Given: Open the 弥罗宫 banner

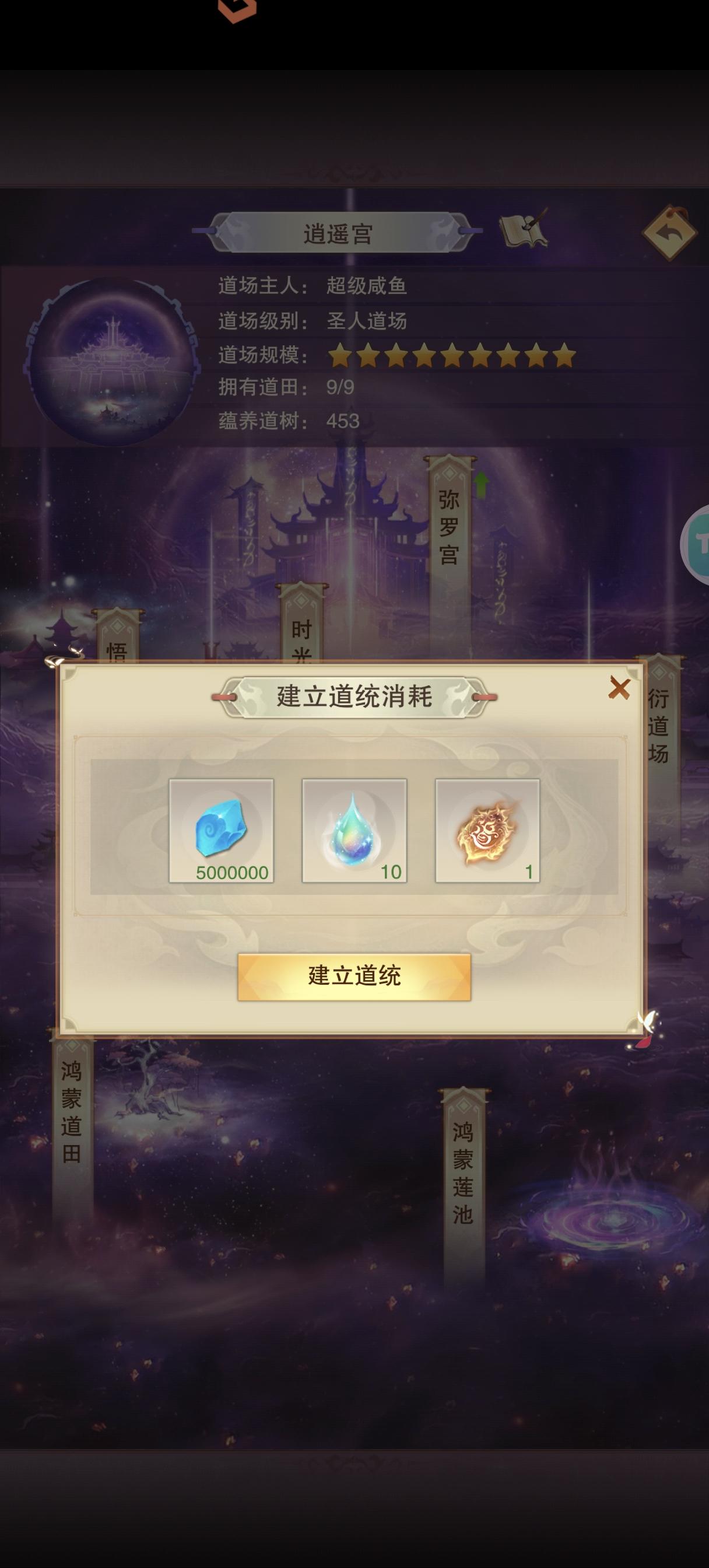Looking at the screenshot, I should pyautogui.click(x=449, y=527).
